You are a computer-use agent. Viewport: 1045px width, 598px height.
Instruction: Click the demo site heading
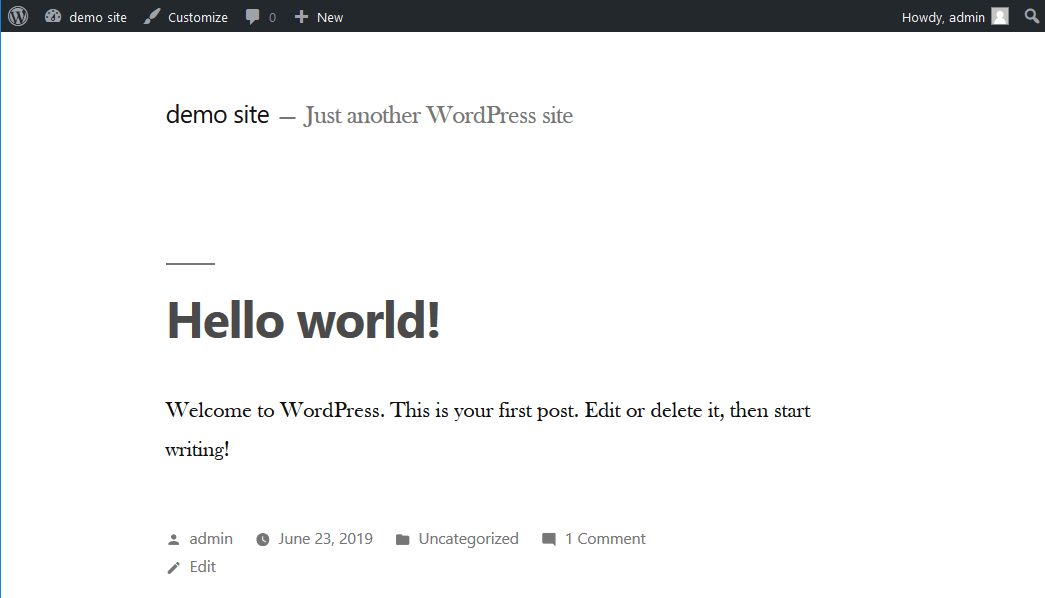pyautogui.click(x=217, y=114)
